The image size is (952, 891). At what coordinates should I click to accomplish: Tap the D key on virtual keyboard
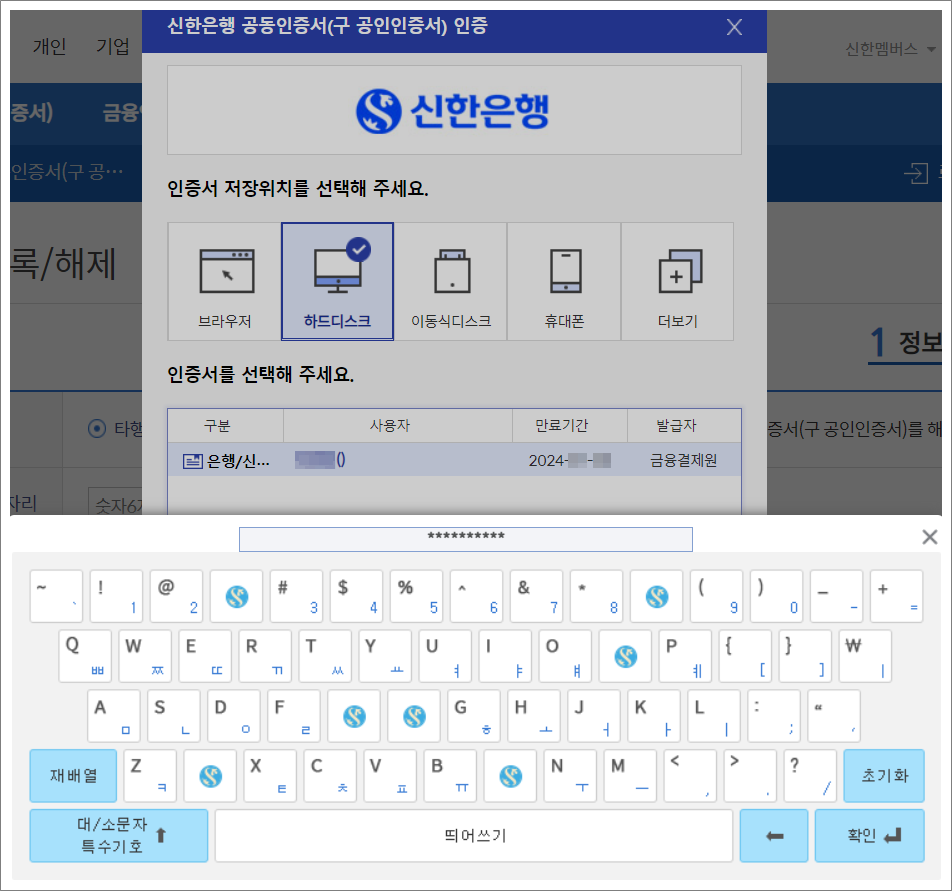point(234,716)
